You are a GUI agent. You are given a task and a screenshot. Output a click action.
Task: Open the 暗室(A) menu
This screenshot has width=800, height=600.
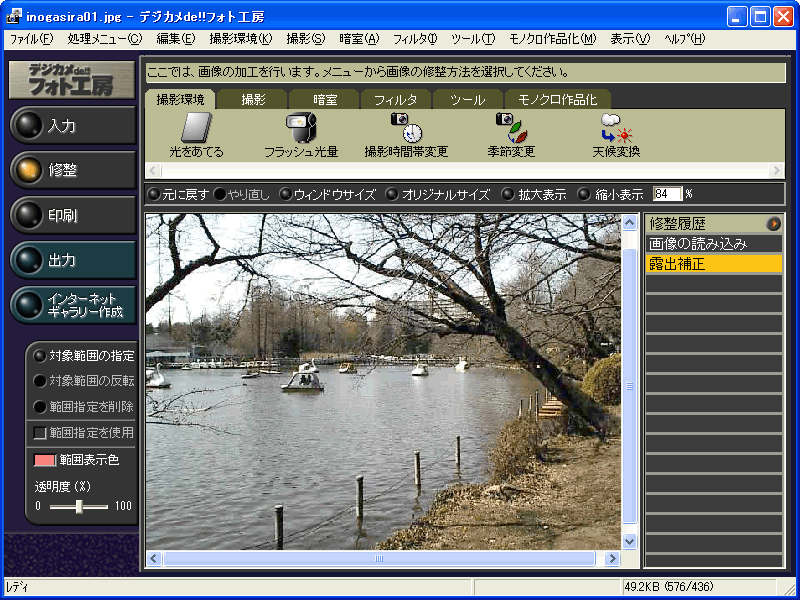coord(359,39)
